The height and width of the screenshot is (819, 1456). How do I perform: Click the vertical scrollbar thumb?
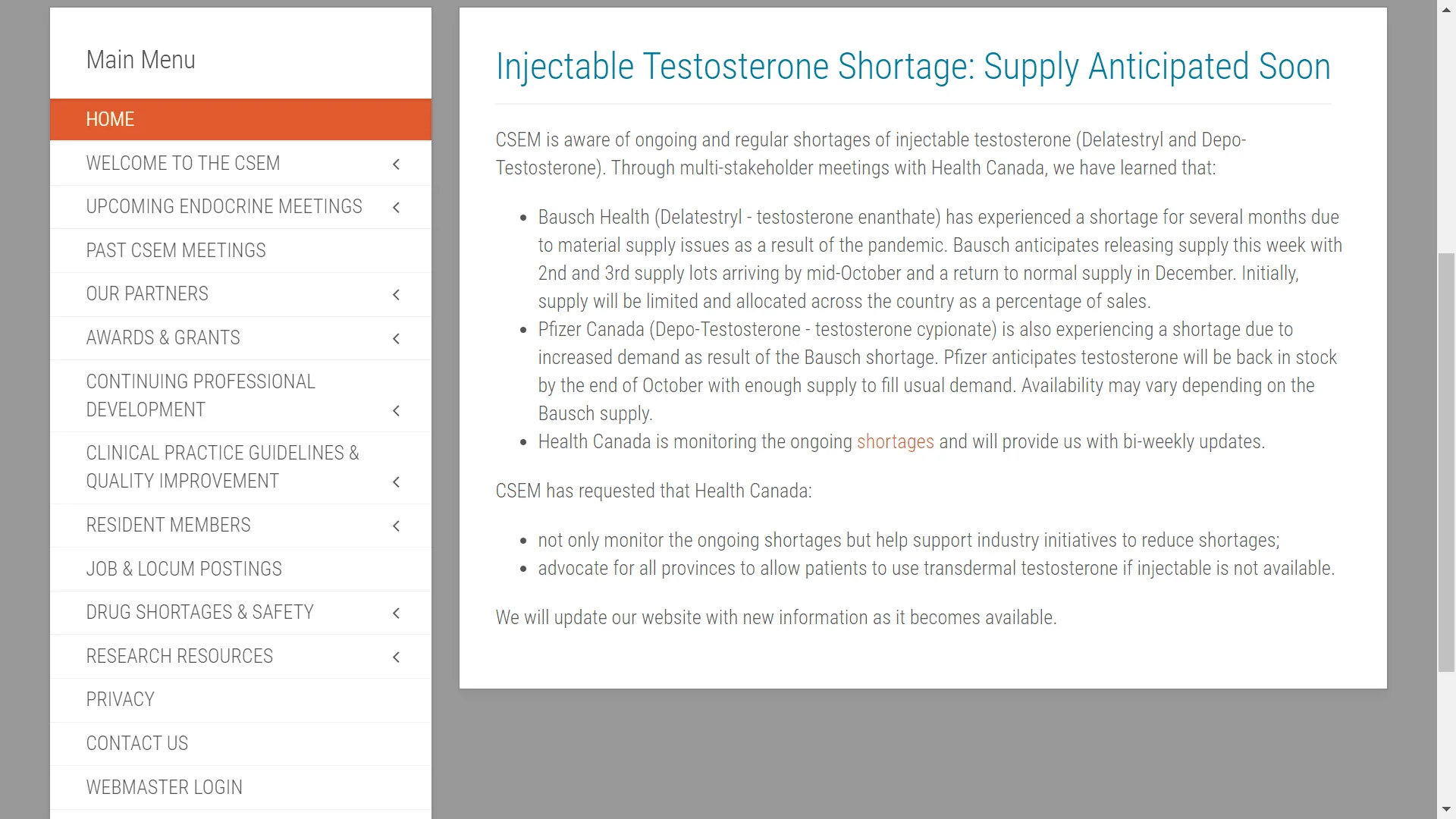1446,463
